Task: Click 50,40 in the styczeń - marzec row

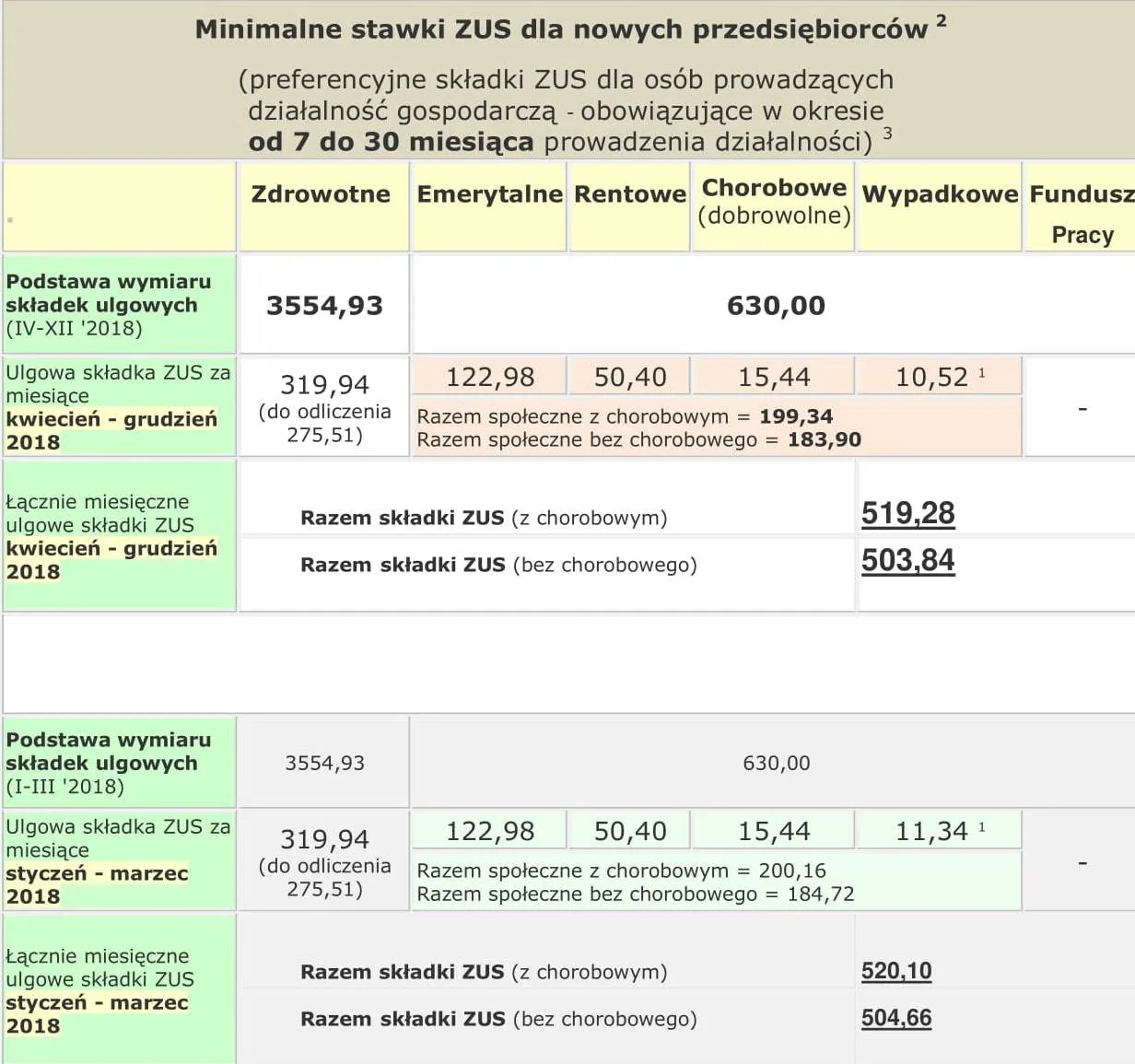Action: (x=630, y=831)
